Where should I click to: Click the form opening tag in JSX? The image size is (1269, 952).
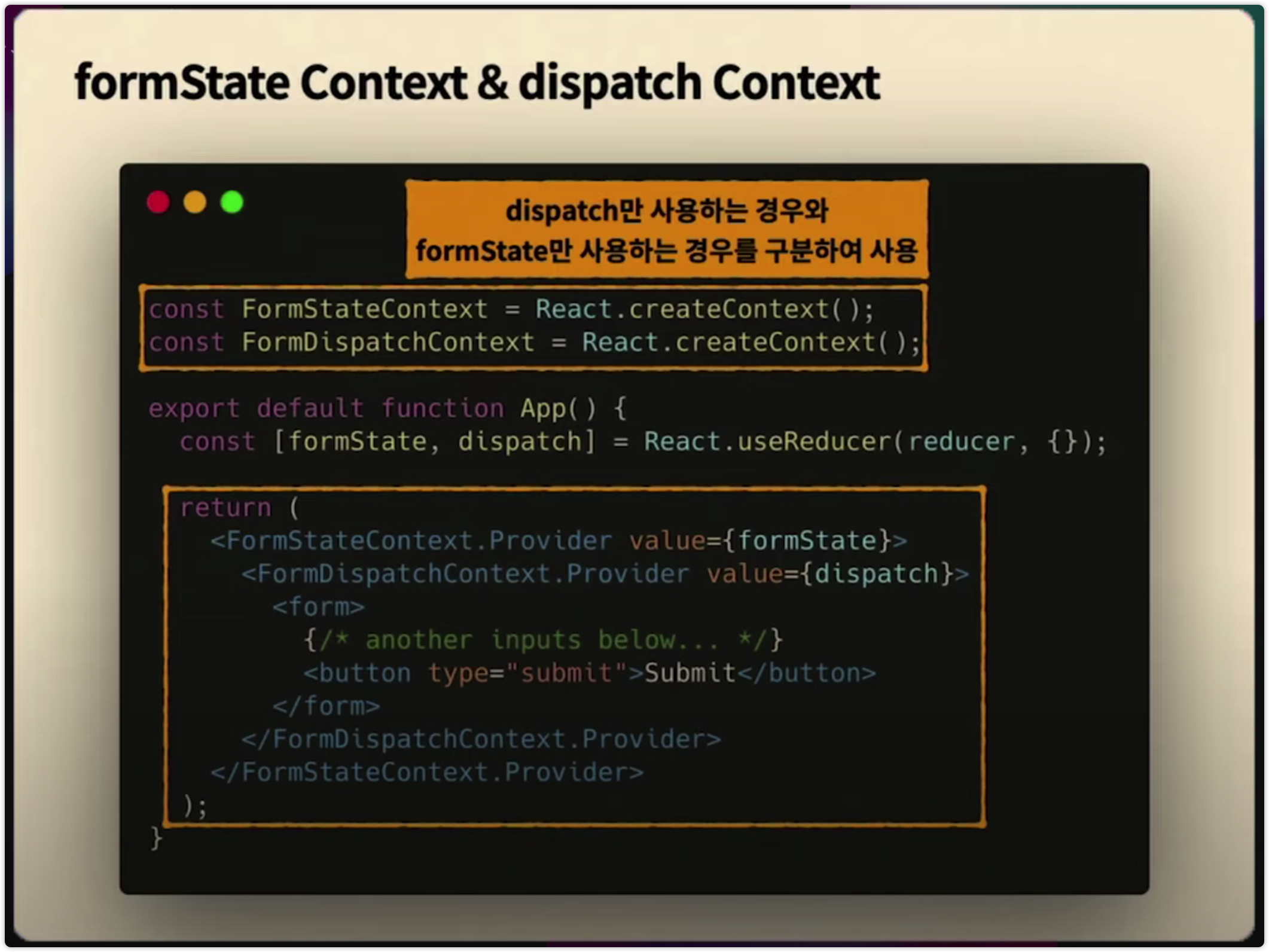(x=318, y=606)
